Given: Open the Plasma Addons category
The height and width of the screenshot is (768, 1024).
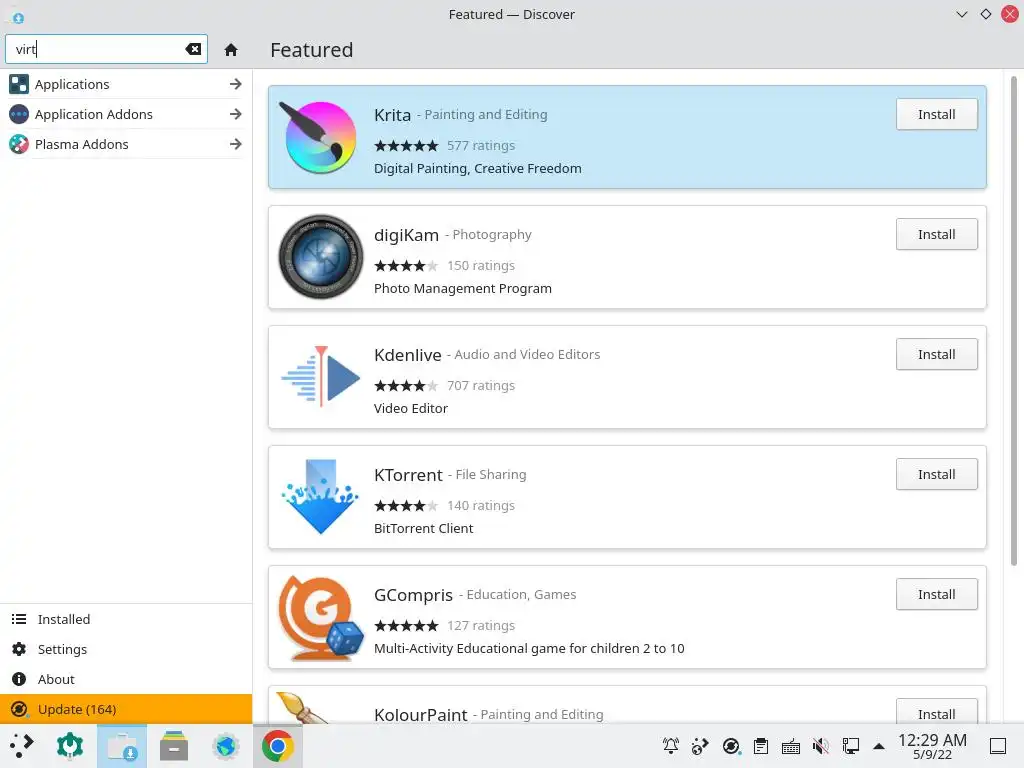Looking at the screenshot, I should (x=125, y=144).
